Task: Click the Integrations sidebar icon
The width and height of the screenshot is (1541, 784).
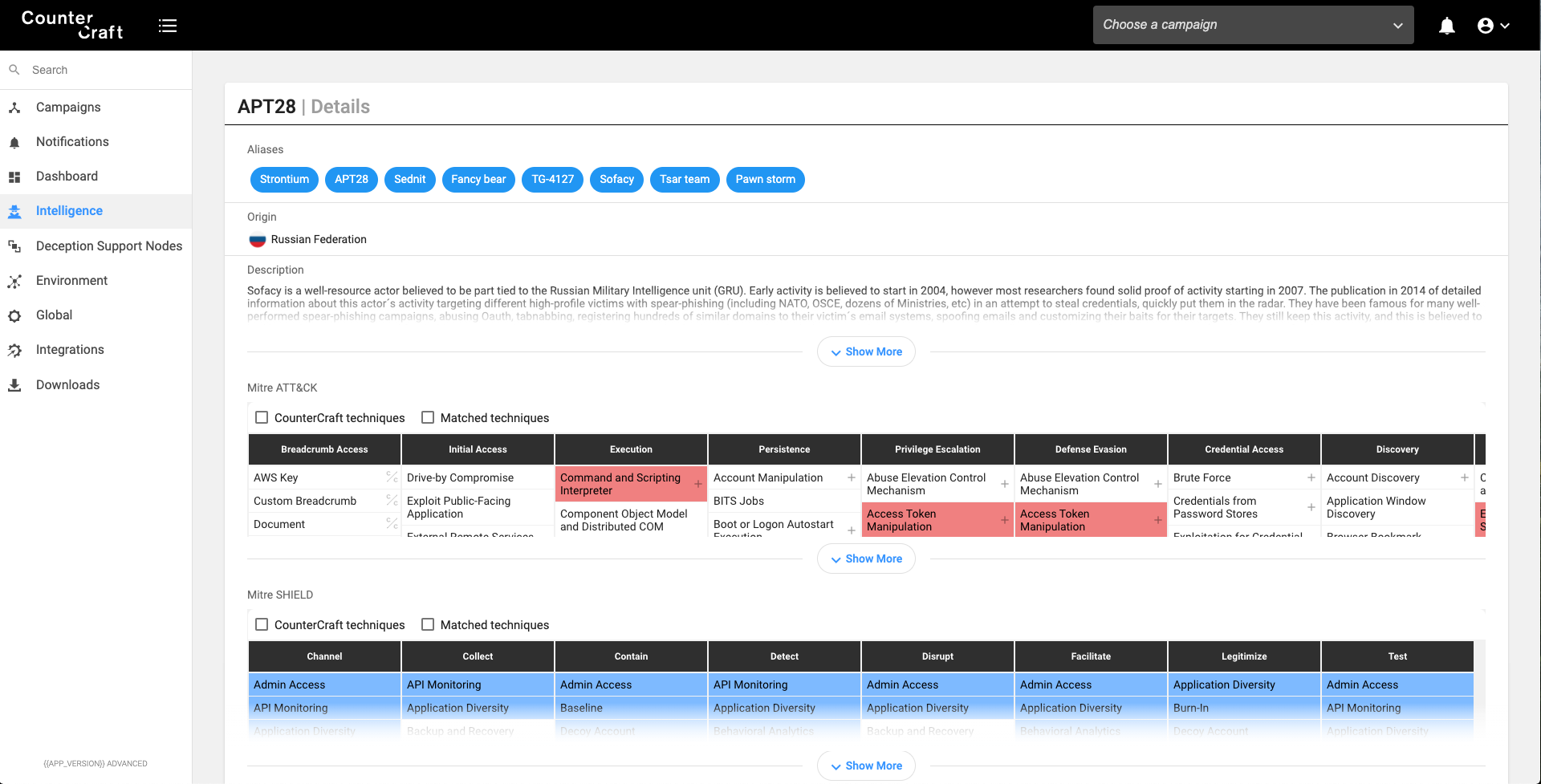Action: [14, 350]
